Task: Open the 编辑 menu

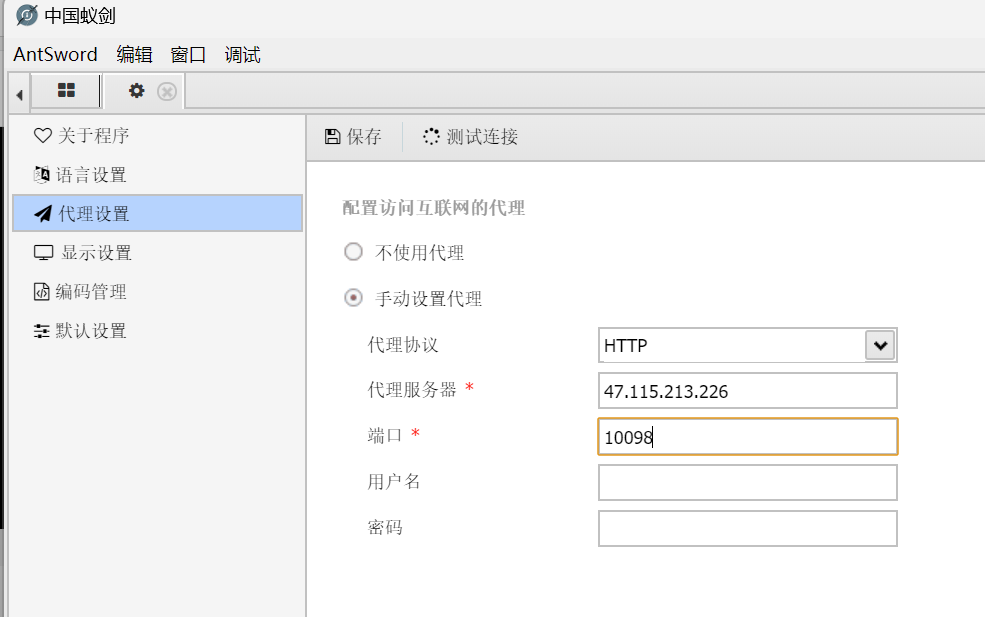Action: tap(134, 55)
